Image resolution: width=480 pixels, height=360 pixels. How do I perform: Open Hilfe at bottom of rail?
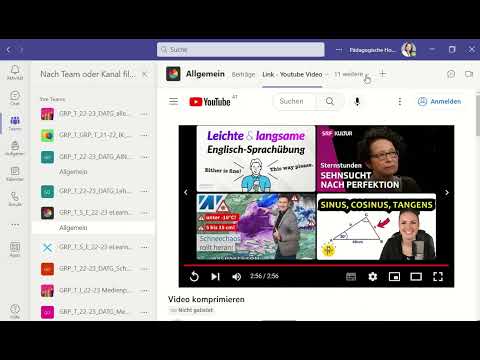tap(15, 311)
